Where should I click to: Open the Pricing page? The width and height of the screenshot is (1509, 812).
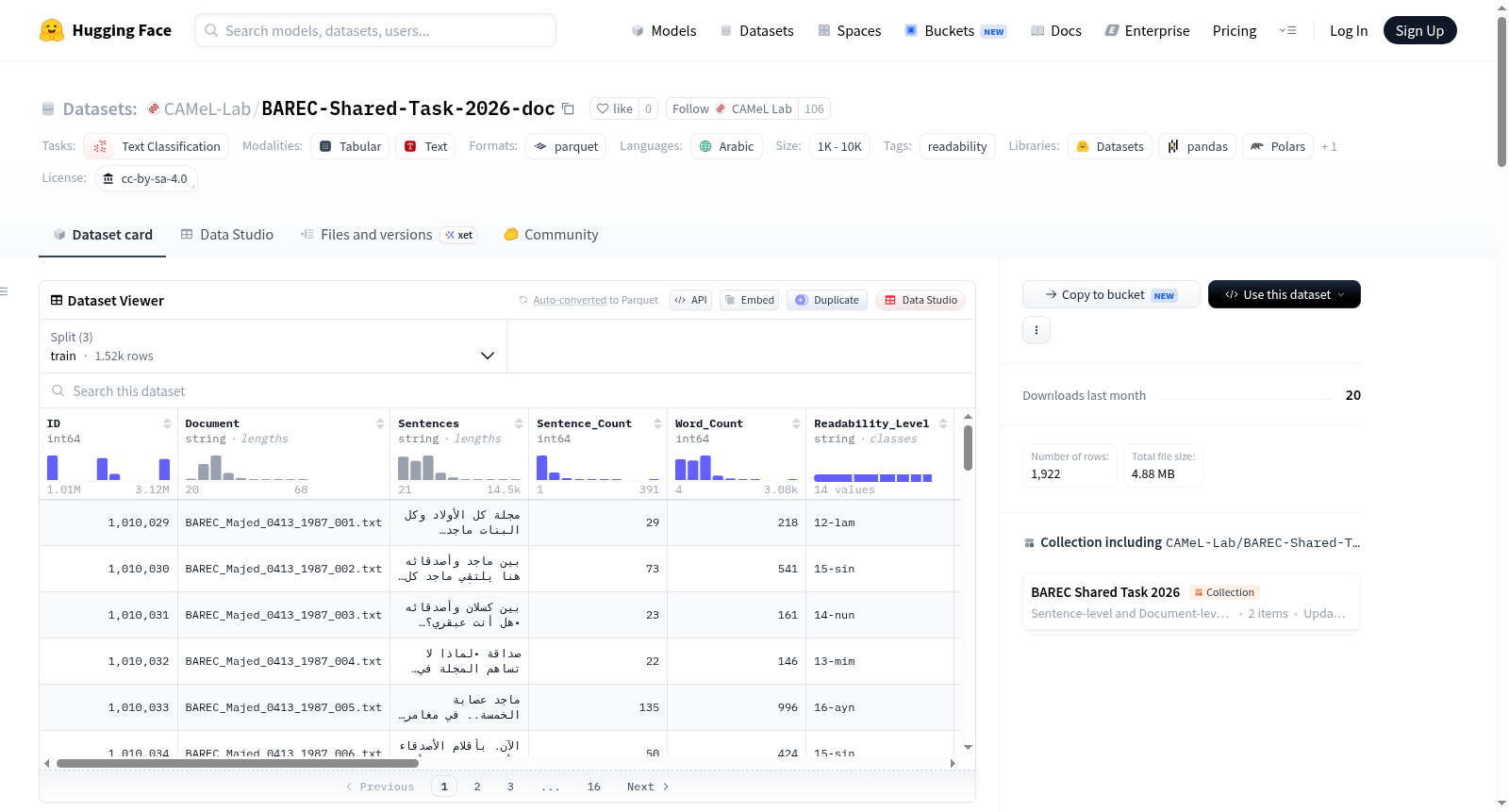click(1234, 30)
